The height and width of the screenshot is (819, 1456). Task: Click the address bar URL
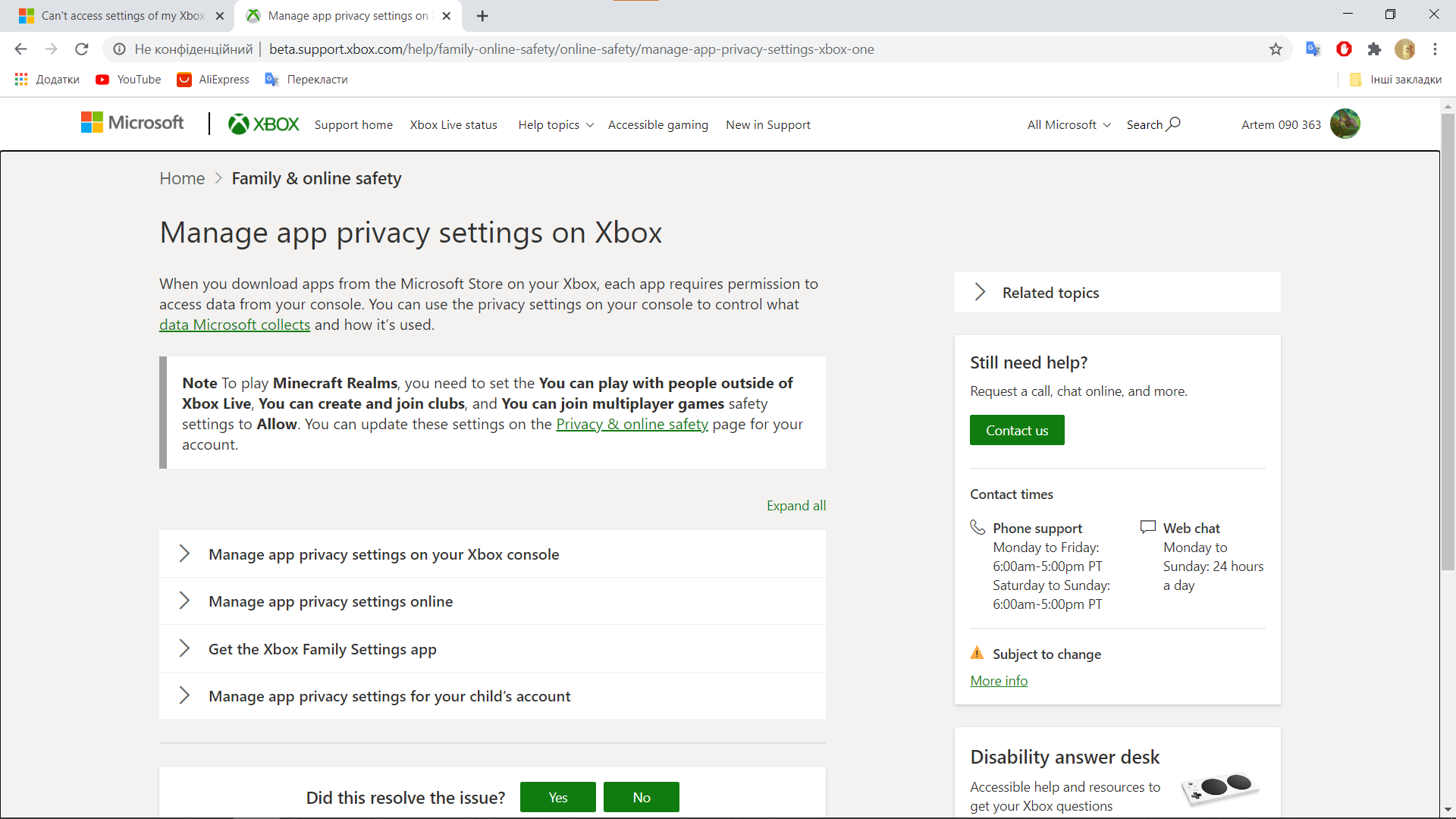click(571, 49)
